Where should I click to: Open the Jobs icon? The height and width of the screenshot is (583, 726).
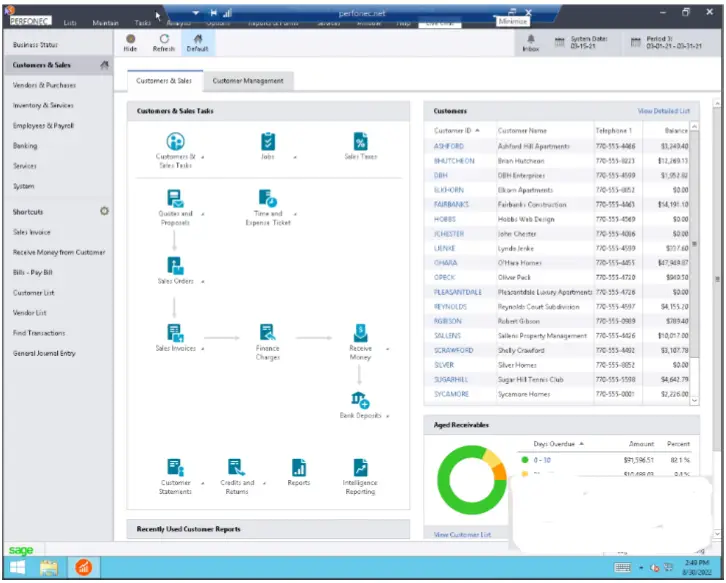(268, 141)
